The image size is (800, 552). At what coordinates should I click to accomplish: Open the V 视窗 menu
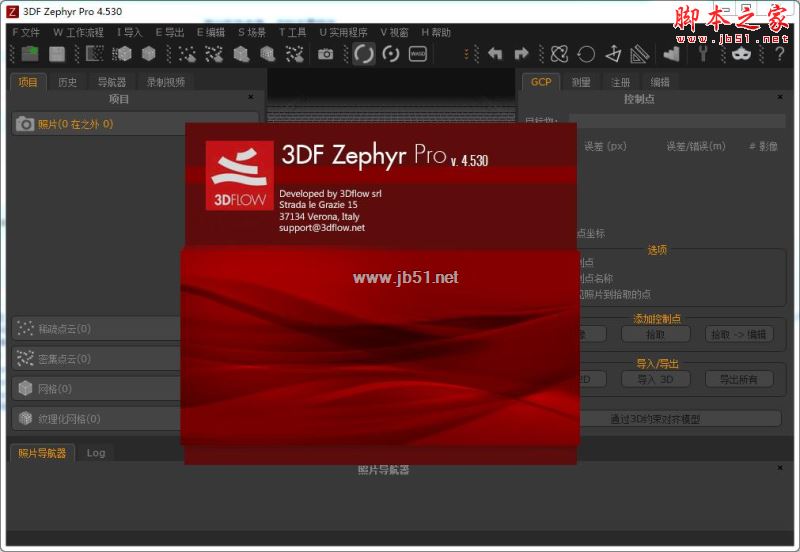pyautogui.click(x=394, y=32)
